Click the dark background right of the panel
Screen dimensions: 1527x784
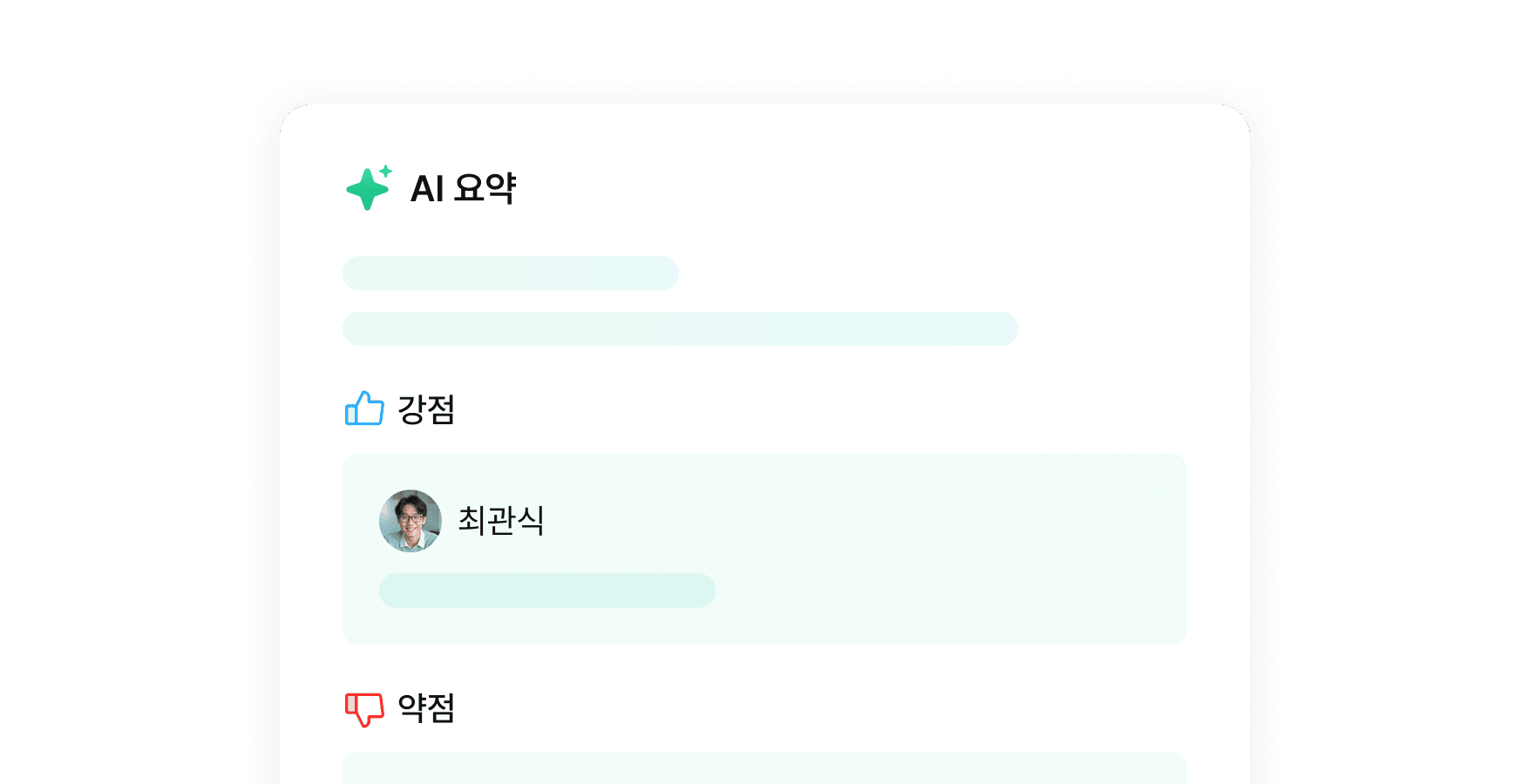(x=1395, y=436)
